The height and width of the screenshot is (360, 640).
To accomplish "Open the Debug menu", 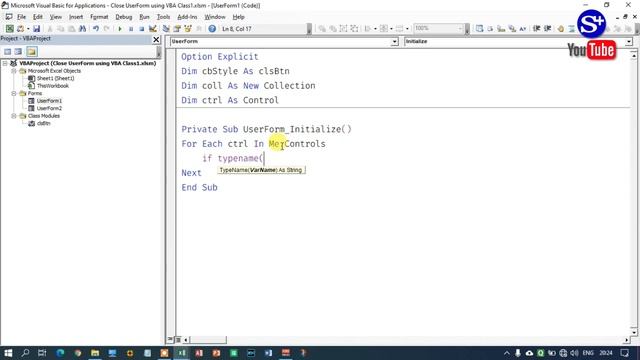I will point(124,17).
